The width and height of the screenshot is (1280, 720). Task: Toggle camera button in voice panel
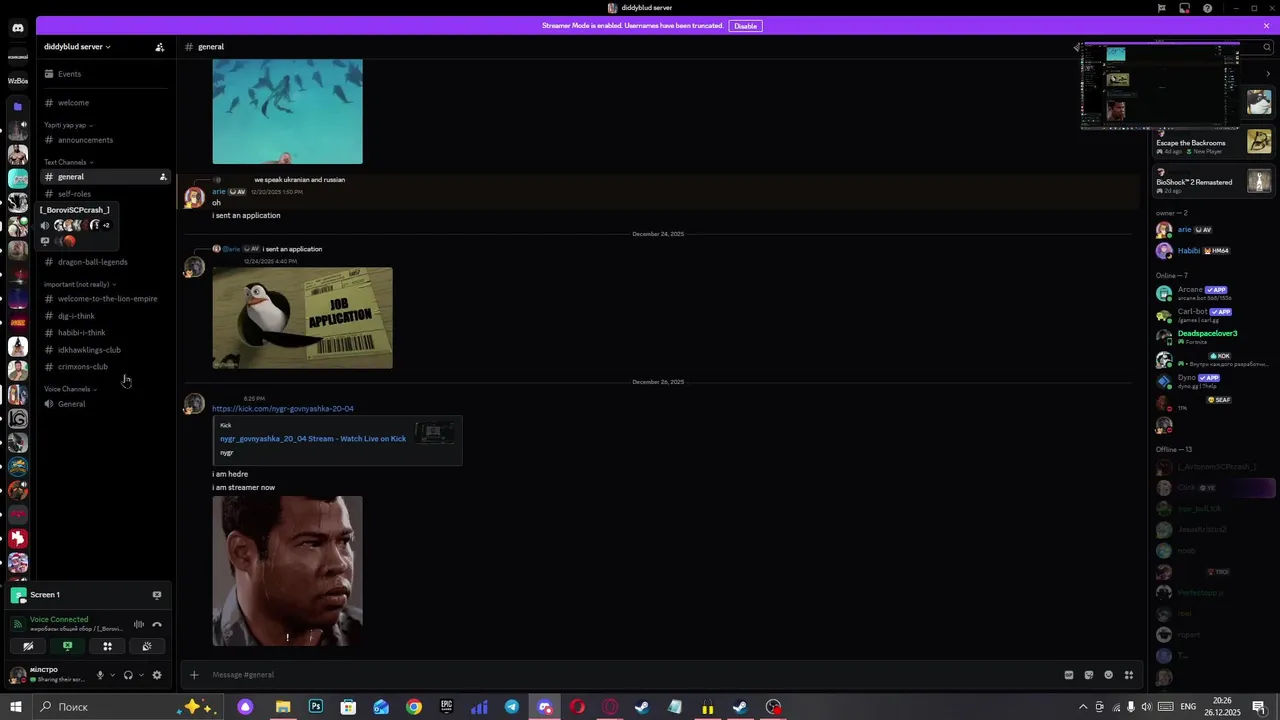pyautogui.click(x=28, y=646)
